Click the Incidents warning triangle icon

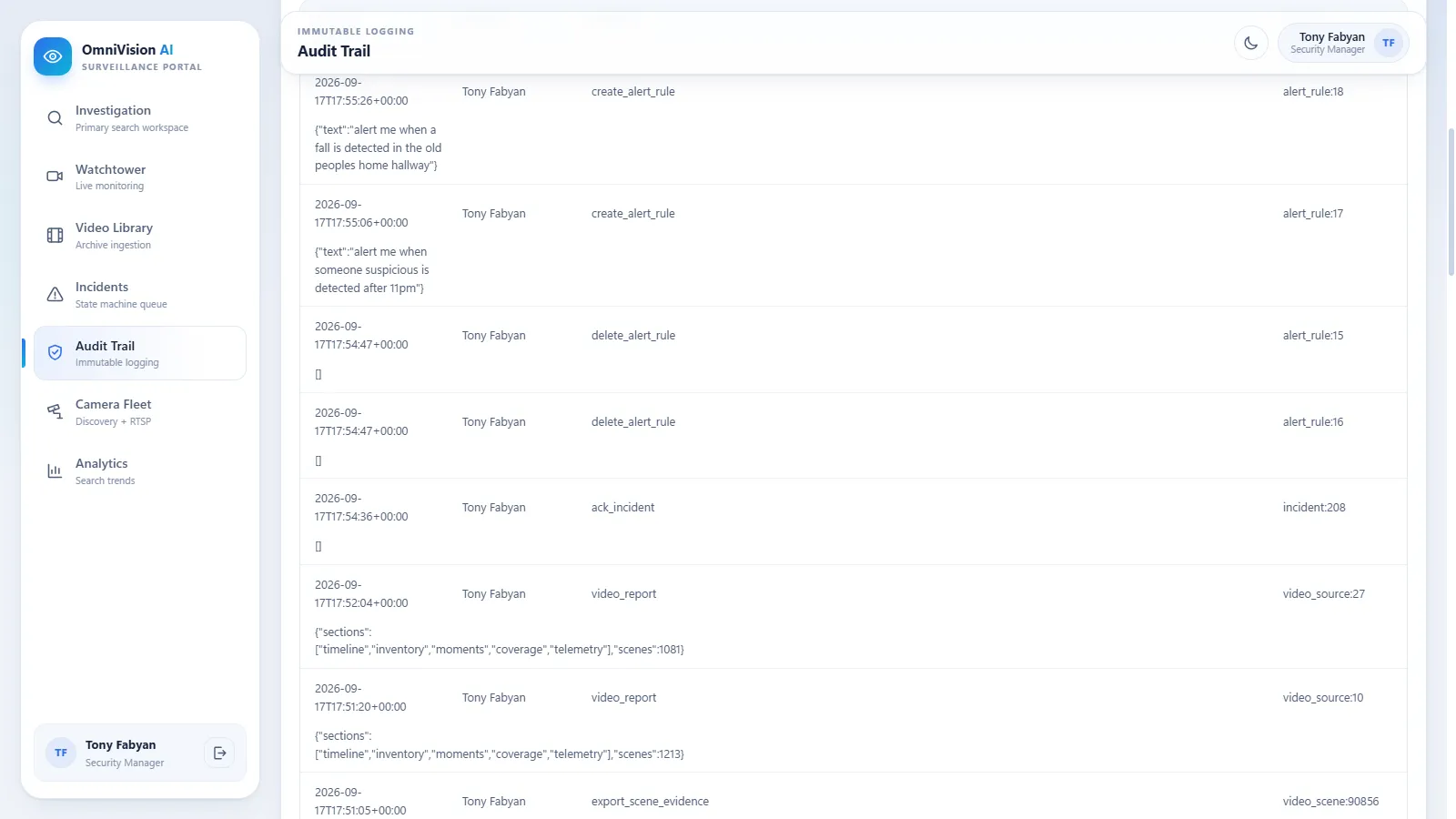pyautogui.click(x=55, y=295)
